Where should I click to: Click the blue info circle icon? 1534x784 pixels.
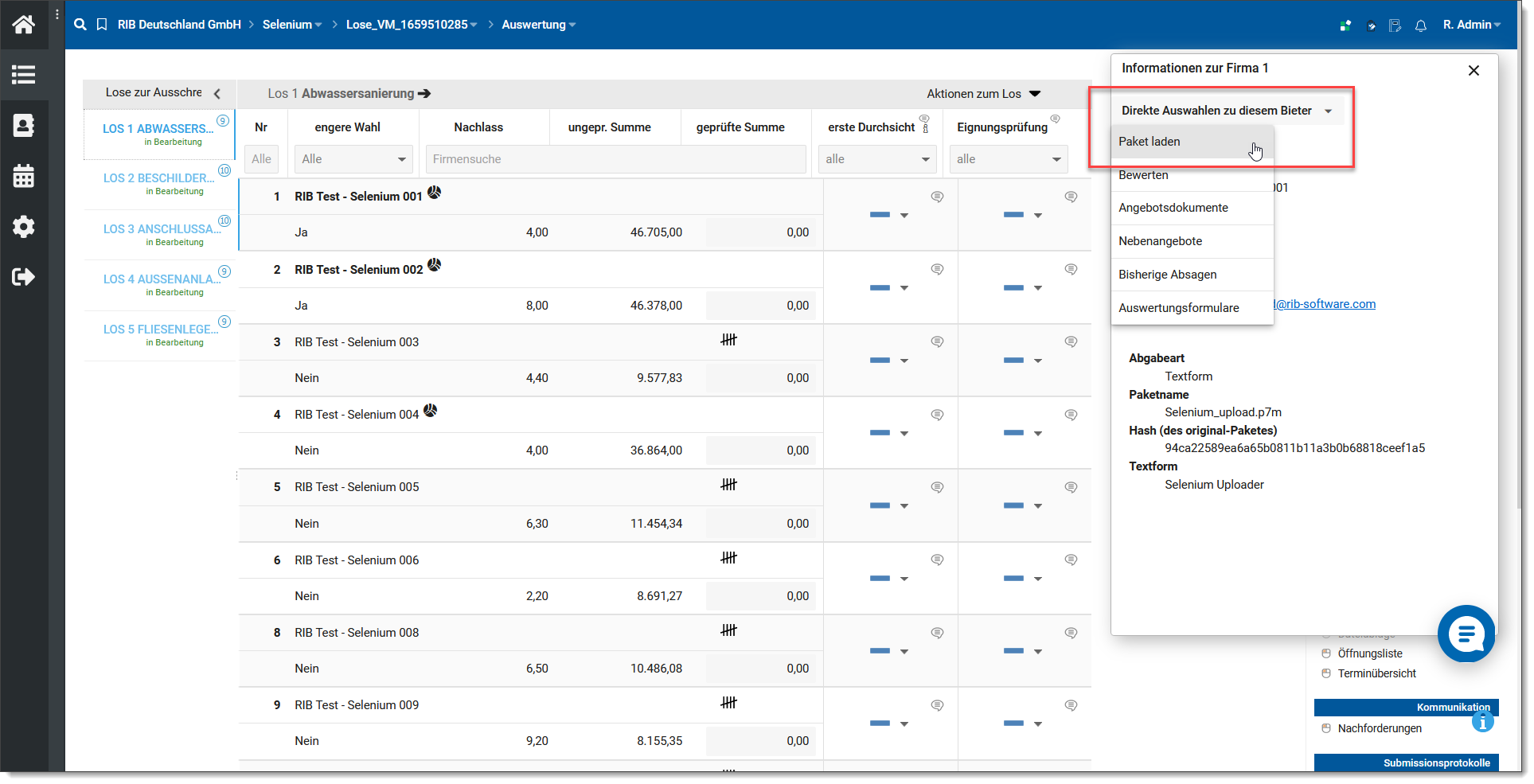tap(1482, 722)
